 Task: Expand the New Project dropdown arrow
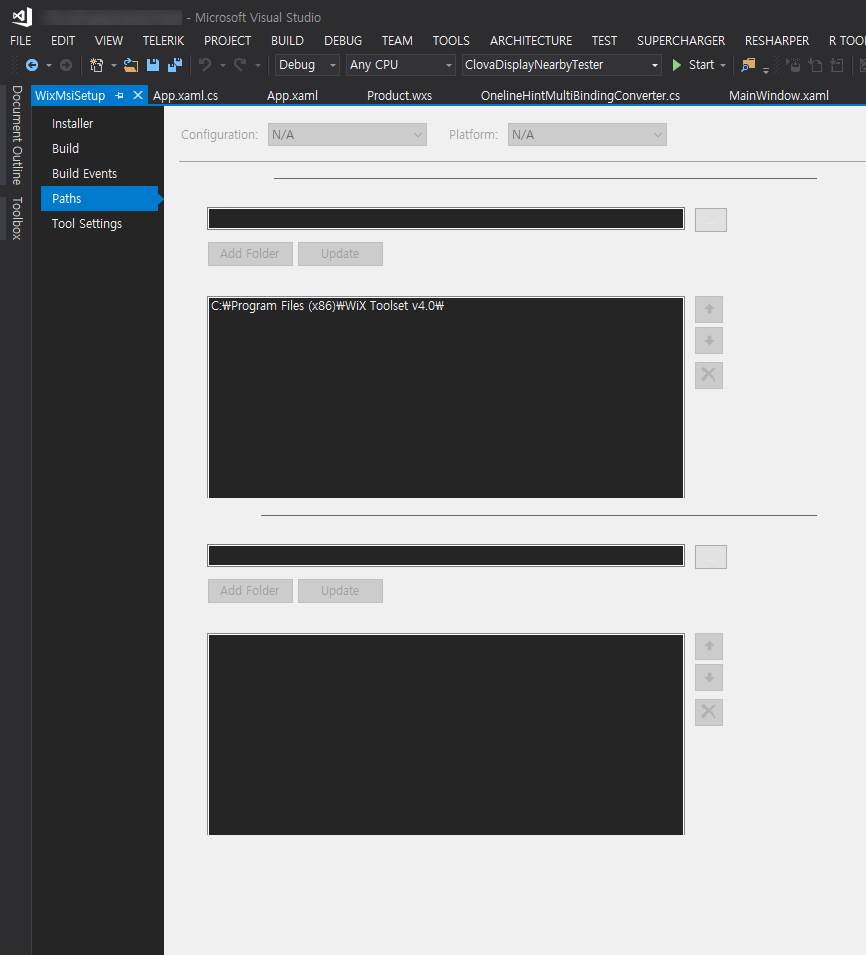click(x=113, y=65)
